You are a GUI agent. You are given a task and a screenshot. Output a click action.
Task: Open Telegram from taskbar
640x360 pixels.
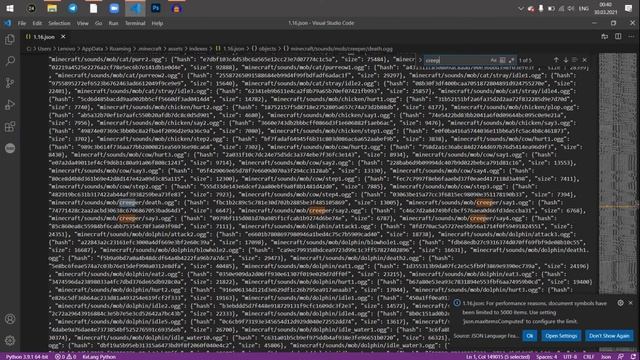(73, 8)
